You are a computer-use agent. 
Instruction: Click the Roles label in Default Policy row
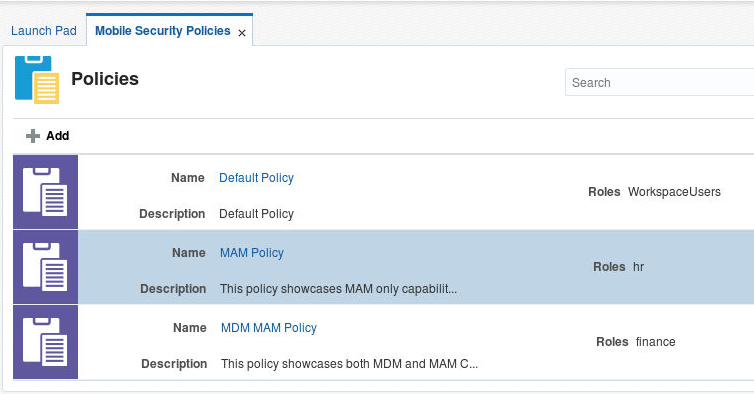(604, 192)
